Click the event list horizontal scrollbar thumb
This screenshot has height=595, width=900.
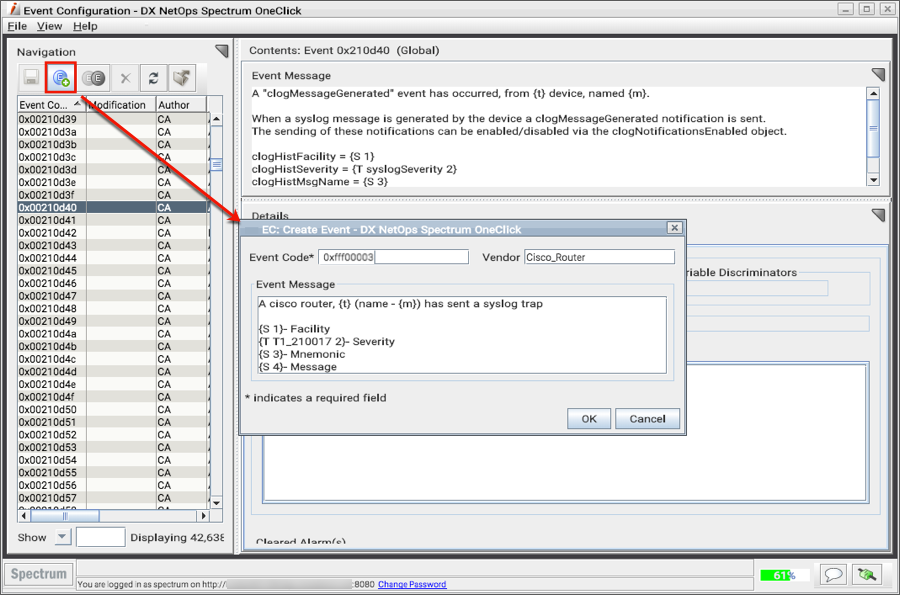tap(64, 516)
